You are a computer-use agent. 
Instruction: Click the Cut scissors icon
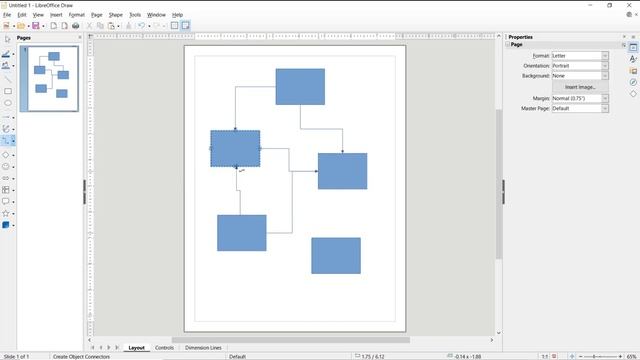[89, 26]
